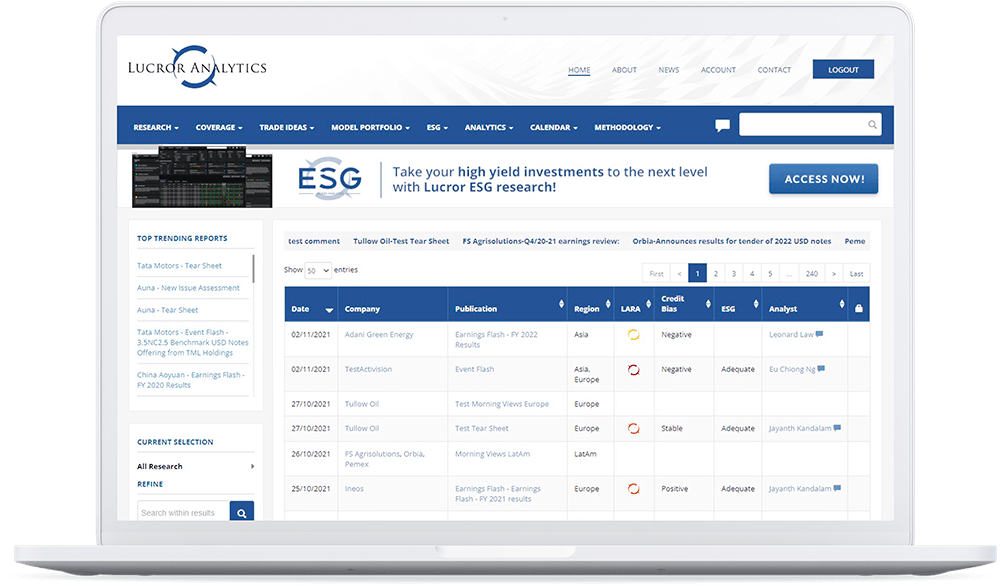1000x586 pixels.
Task: Open the Research dropdown menu
Action: point(156,128)
